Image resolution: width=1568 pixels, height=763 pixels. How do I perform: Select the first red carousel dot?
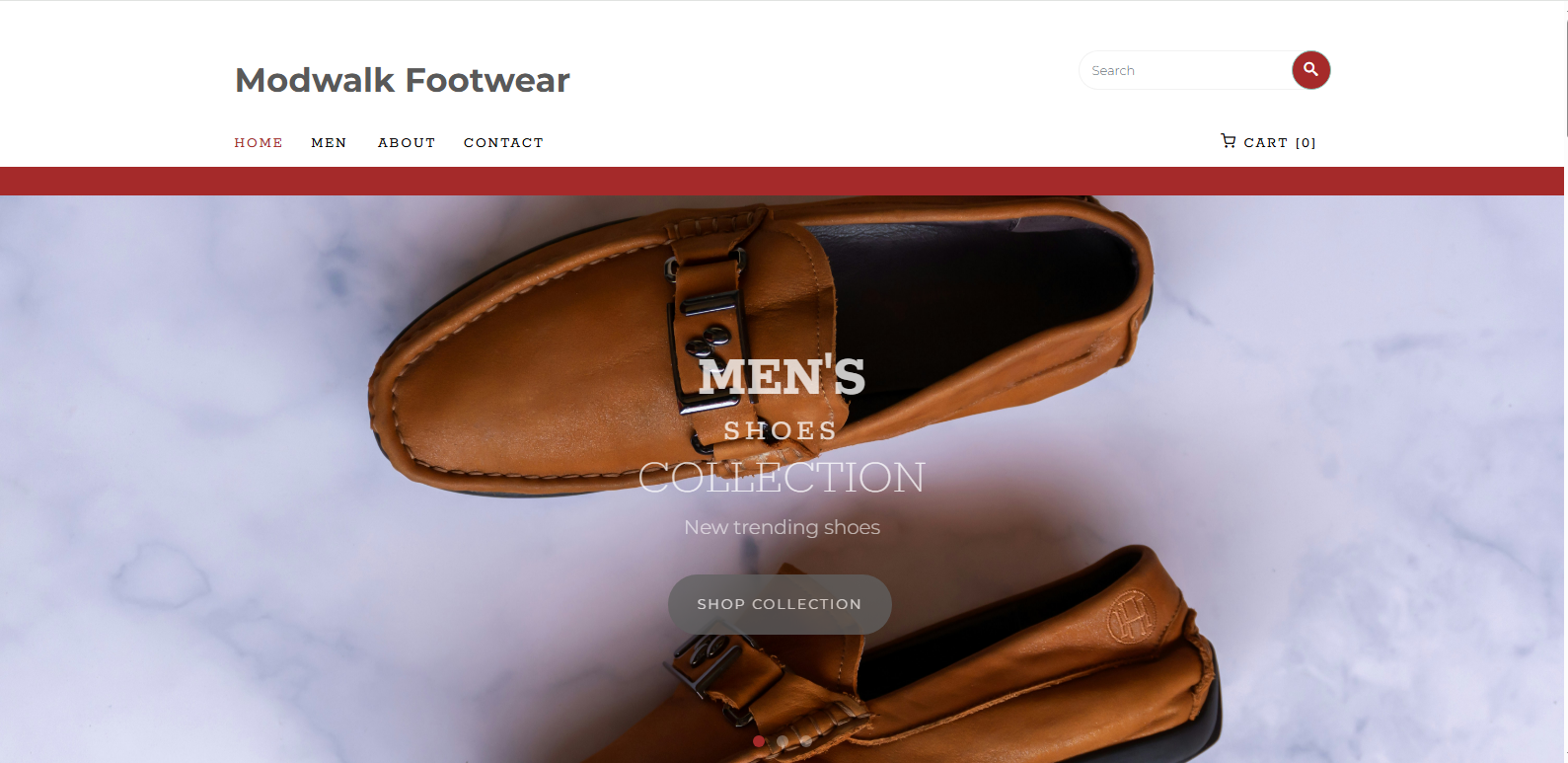point(758,741)
